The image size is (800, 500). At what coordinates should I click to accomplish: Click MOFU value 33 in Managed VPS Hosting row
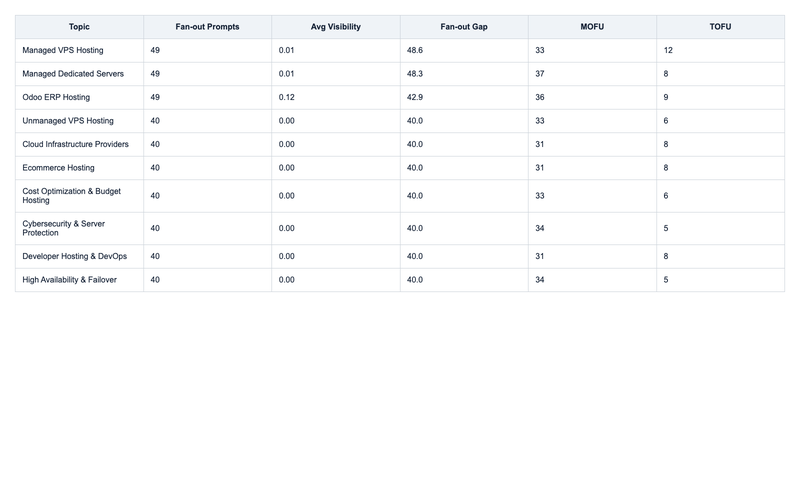tap(540, 50)
